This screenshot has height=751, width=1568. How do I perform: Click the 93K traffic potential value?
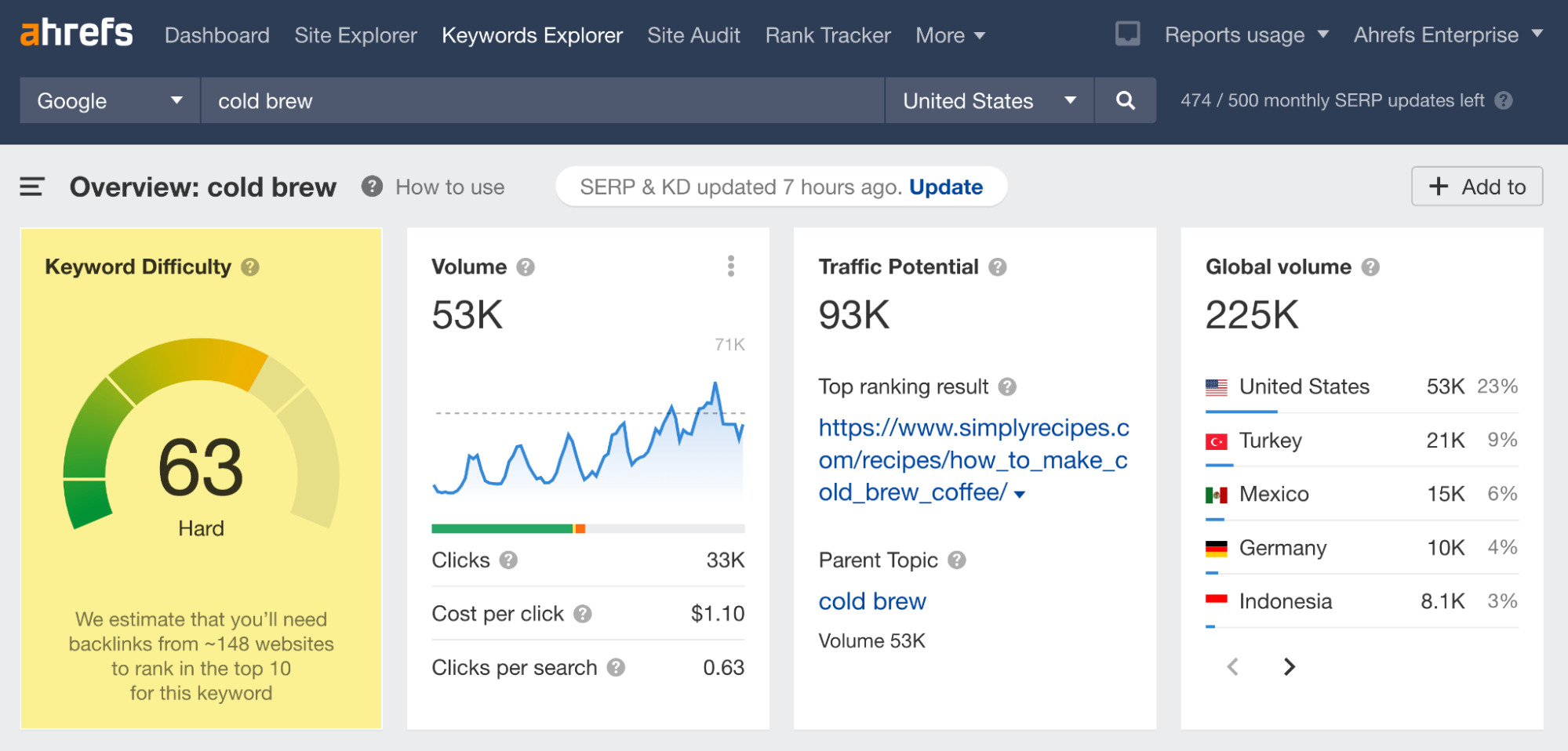[x=853, y=315]
